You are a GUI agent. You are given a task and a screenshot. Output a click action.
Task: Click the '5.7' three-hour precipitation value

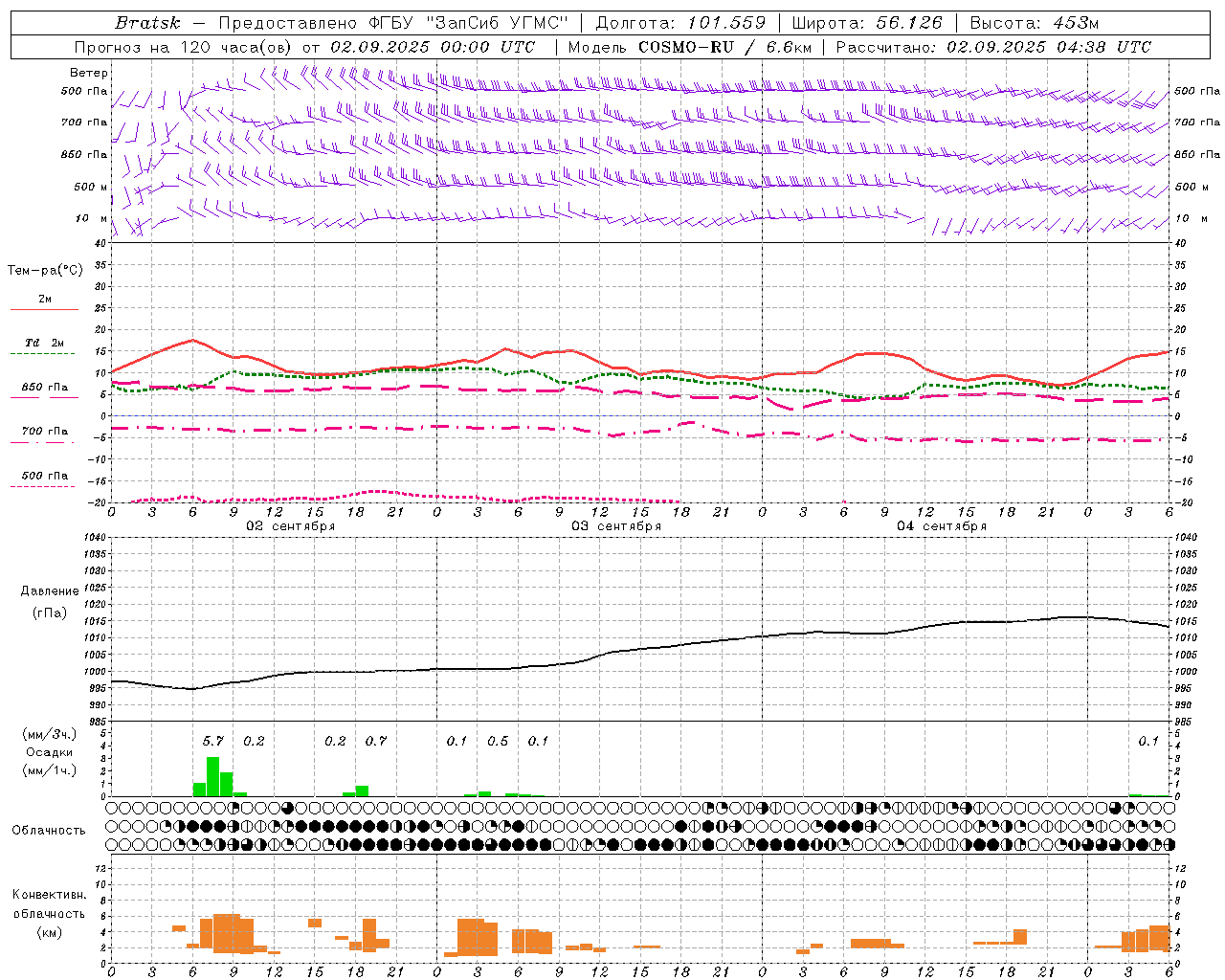click(x=212, y=741)
